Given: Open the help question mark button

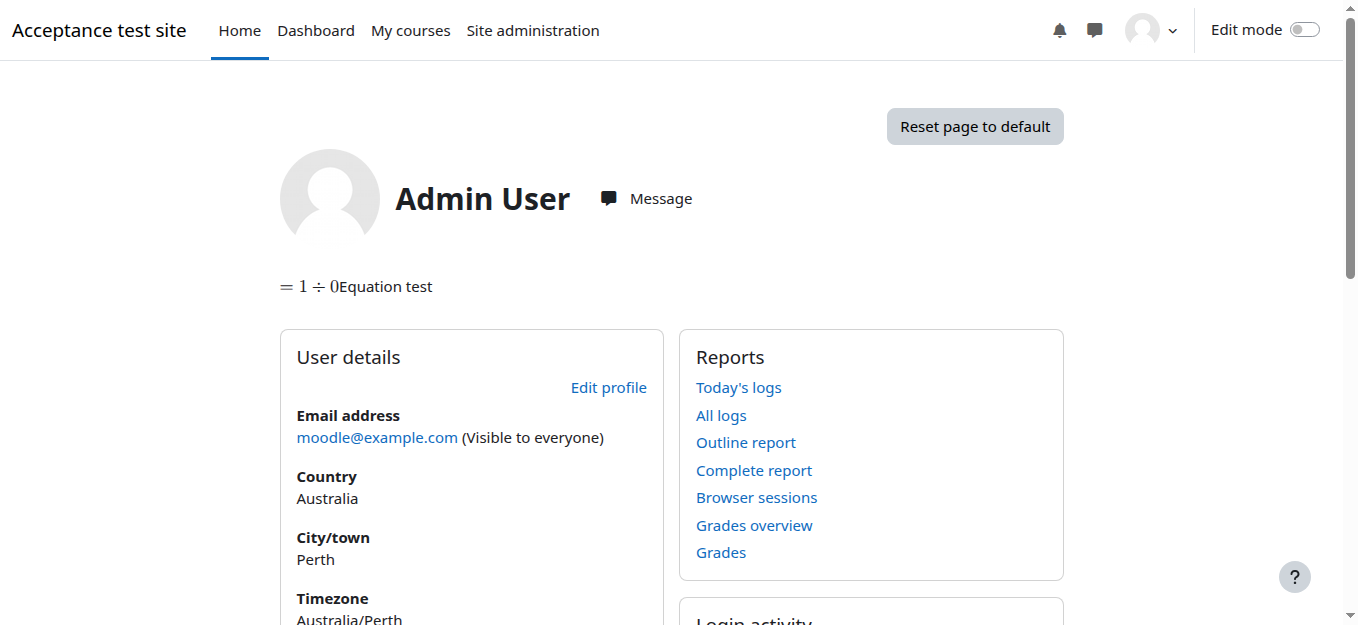Looking at the screenshot, I should click(x=1294, y=577).
